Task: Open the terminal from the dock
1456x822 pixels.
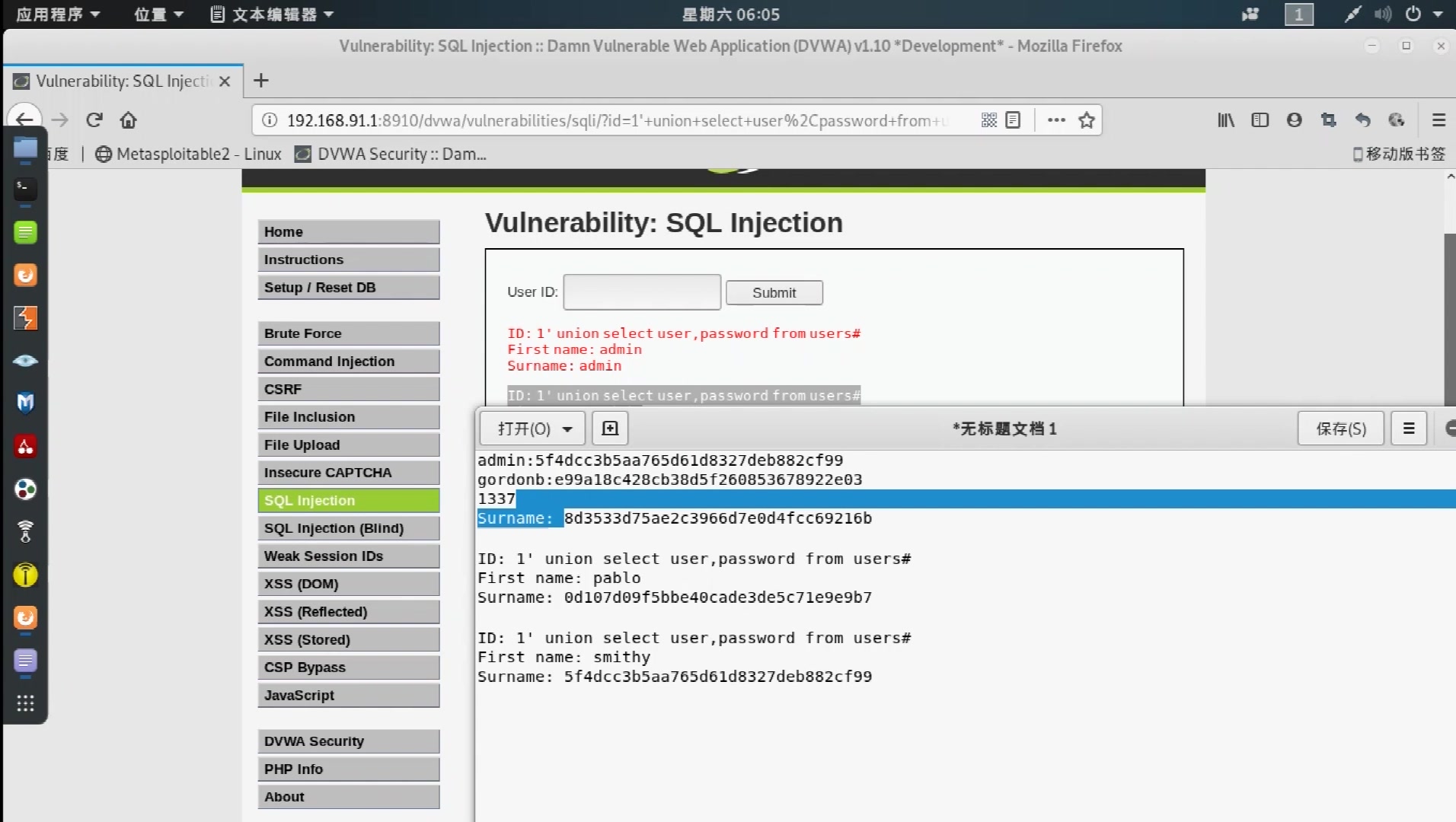Action: pyautogui.click(x=25, y=189)
